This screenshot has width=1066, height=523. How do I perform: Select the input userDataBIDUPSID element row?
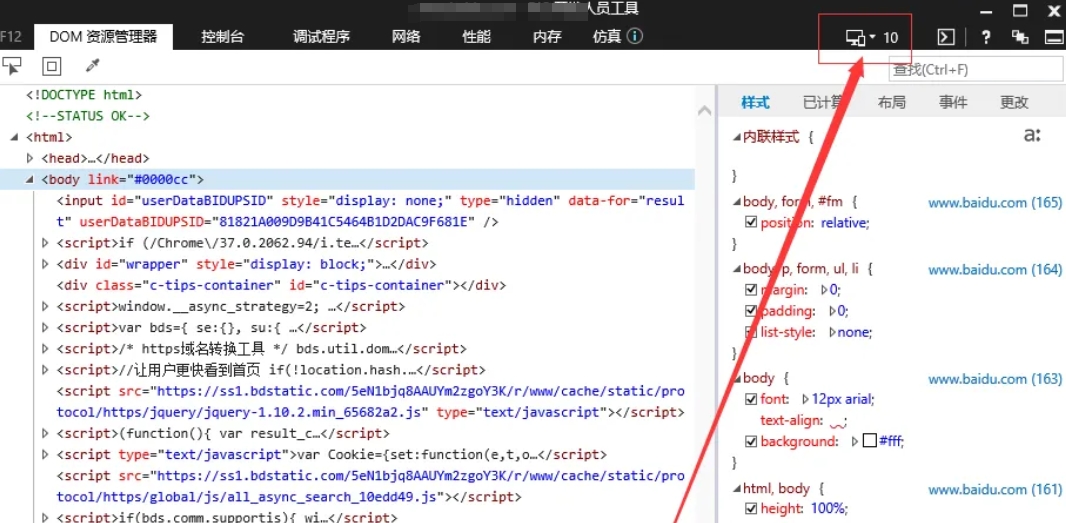pyautogui.click(x=371, y=212)
